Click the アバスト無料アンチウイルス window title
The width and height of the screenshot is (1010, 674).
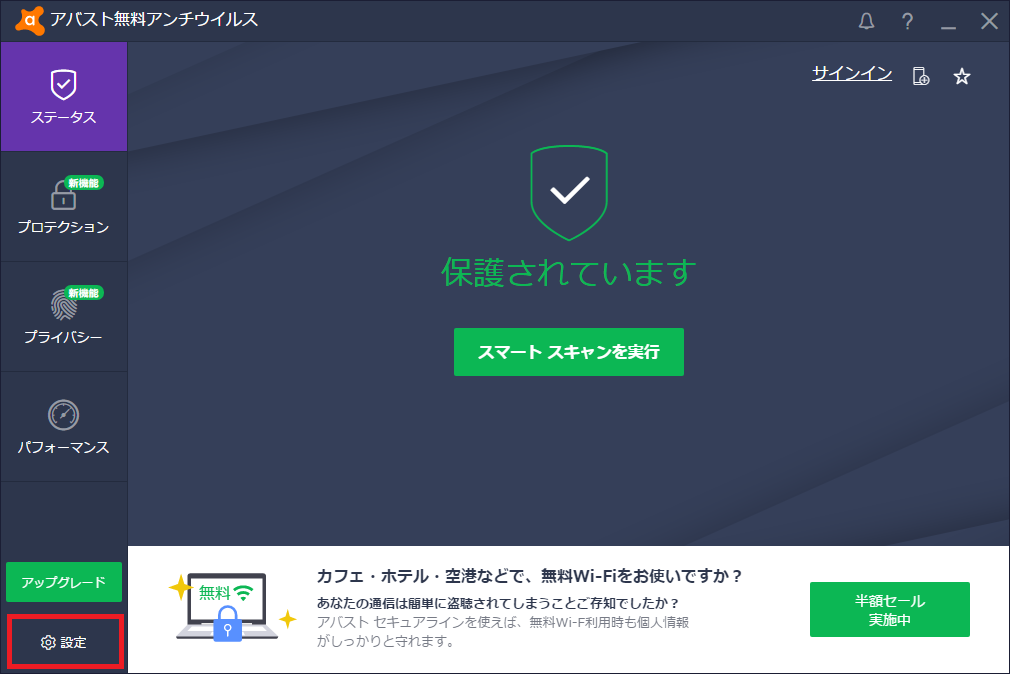pyautogui.click(x=154, y=20)
